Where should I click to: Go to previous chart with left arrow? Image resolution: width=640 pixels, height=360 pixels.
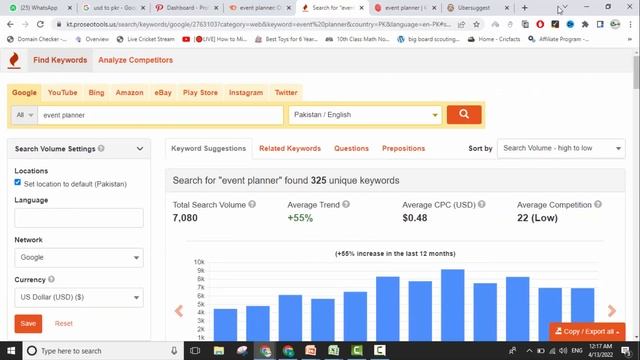179,311
